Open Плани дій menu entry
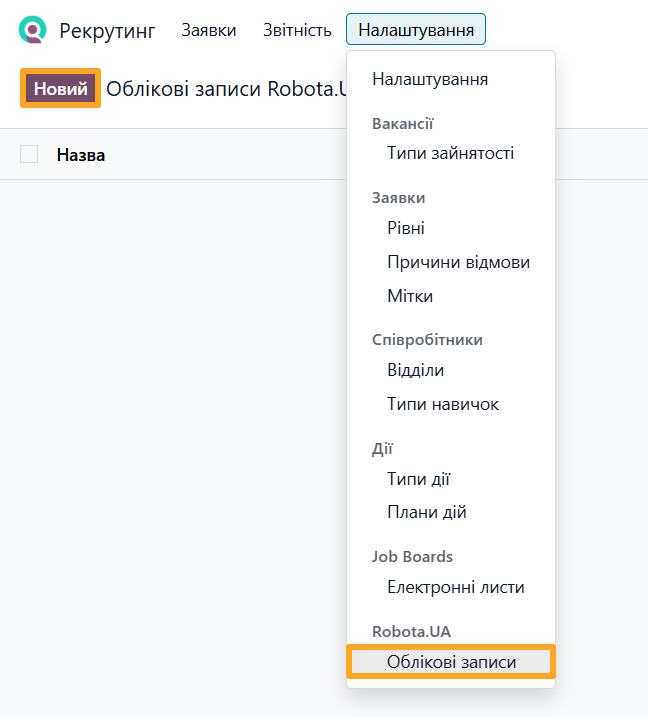 point(451,512)
